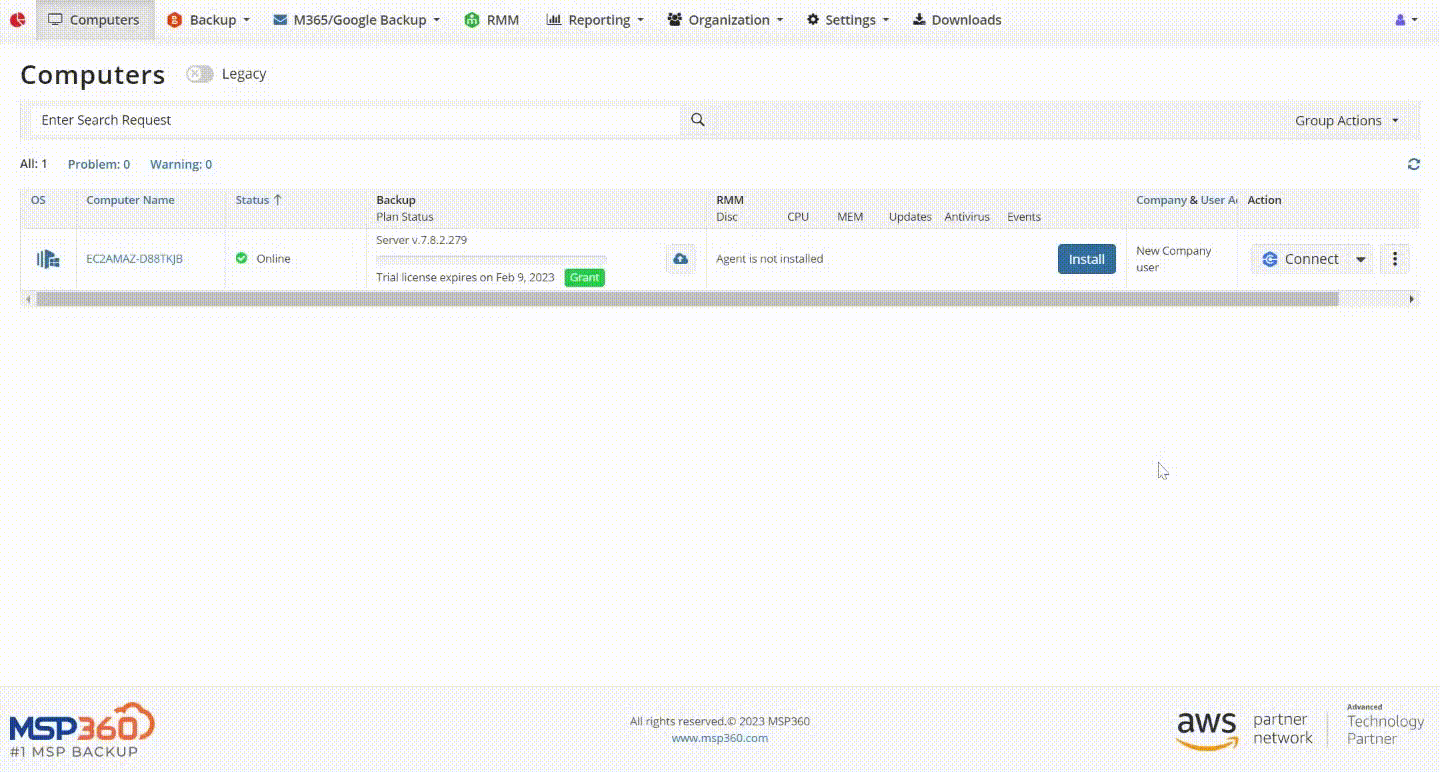Visit the www.msp360.com link
1440x772 pixels.
pyautogui.click(x=720, y=738)
